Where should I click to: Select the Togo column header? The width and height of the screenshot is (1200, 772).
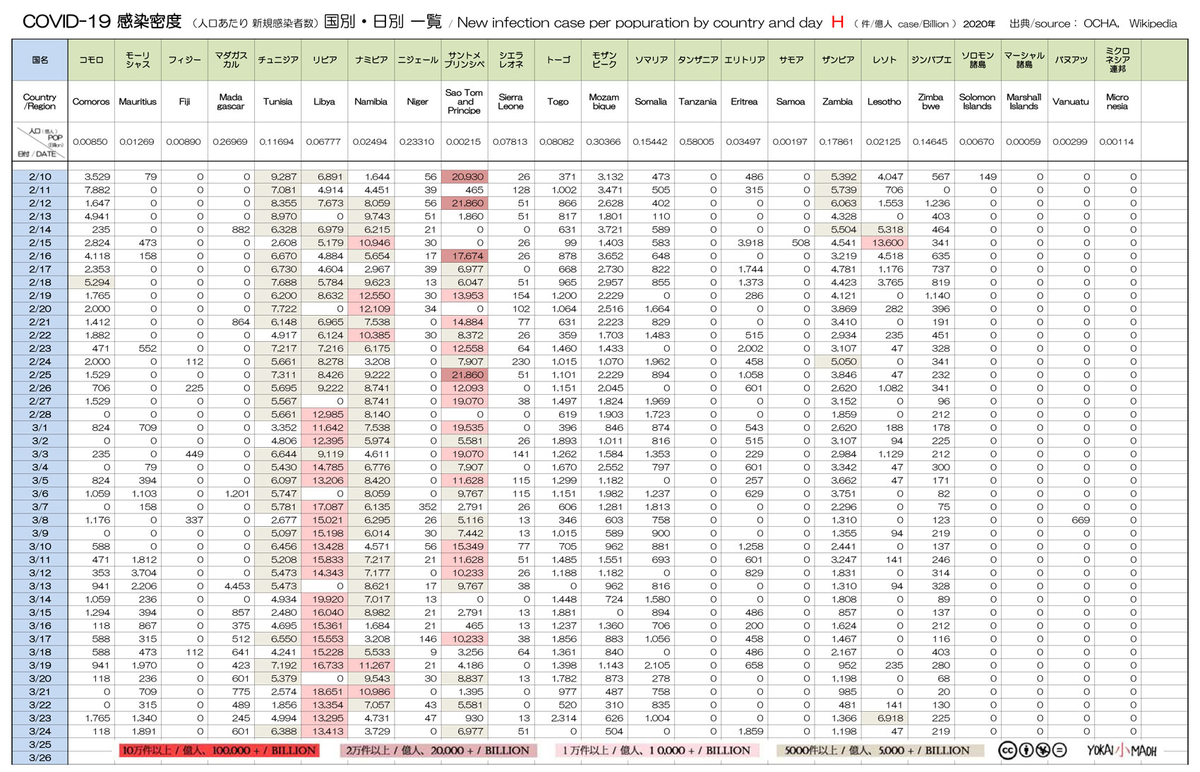[x=556, y=102]
